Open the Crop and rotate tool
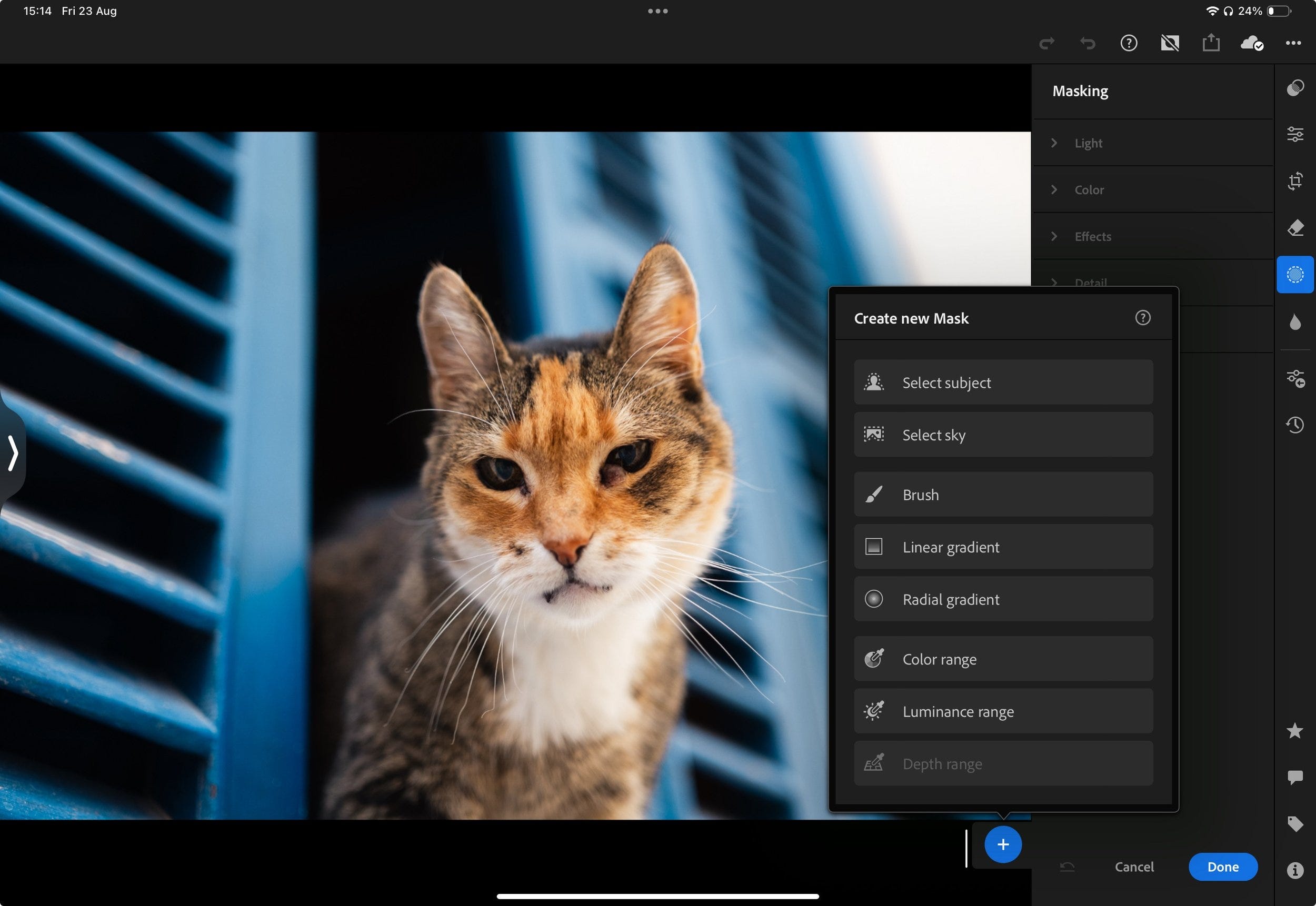 pos(1294,181)
